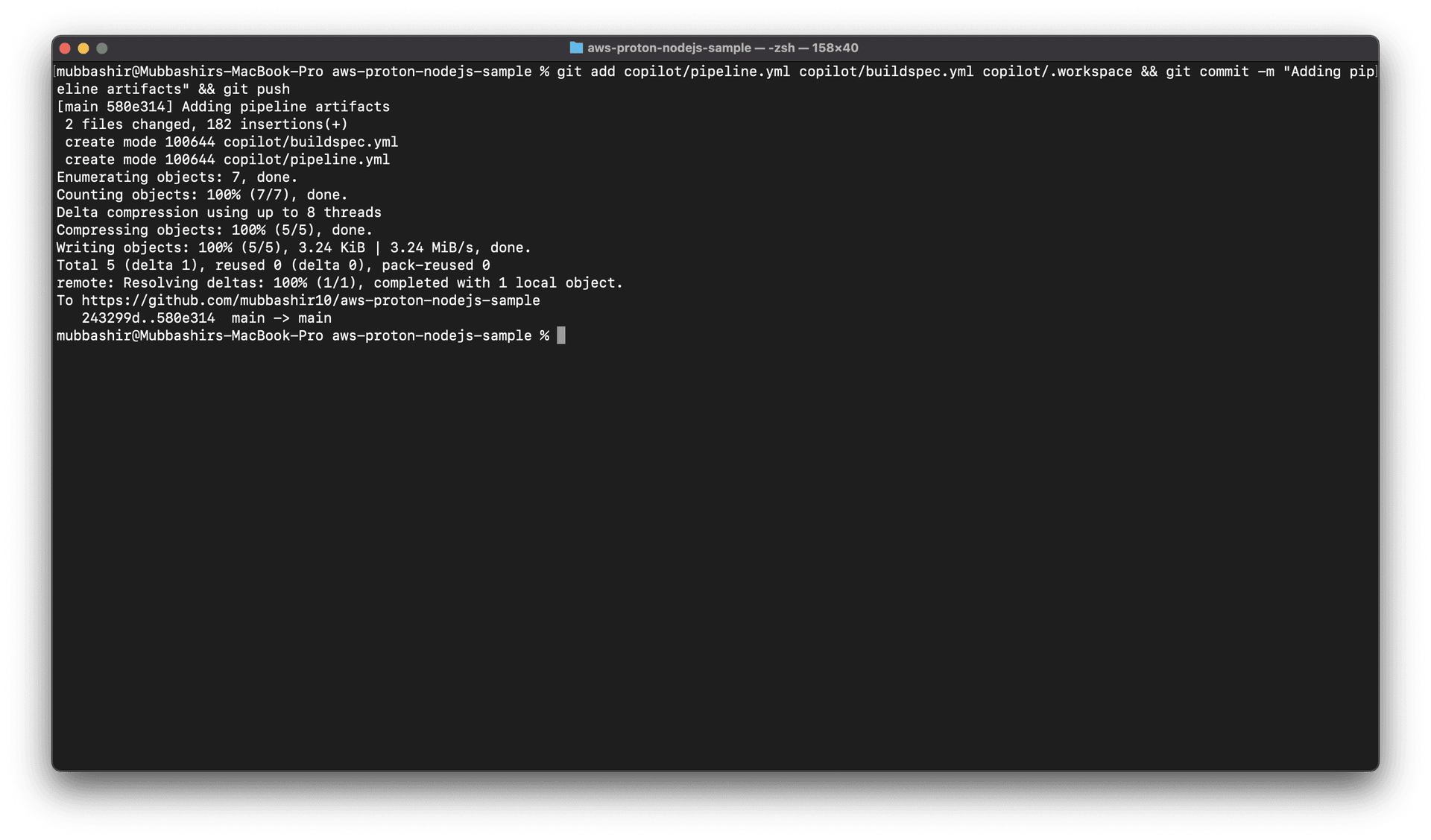Image resolution: width=1431 pixels, height=840 pixels.
Task: Click the wrapped line 'eline artifacts" && git push'
Action: 173,89
